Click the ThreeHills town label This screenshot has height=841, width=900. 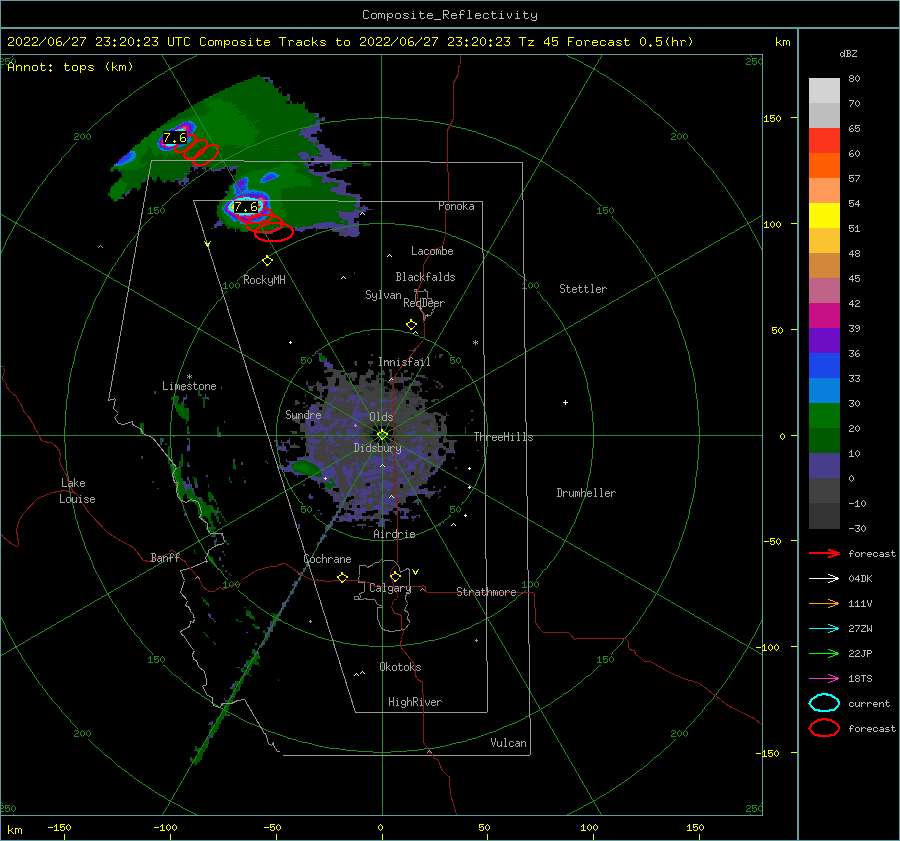coord(503,437)
